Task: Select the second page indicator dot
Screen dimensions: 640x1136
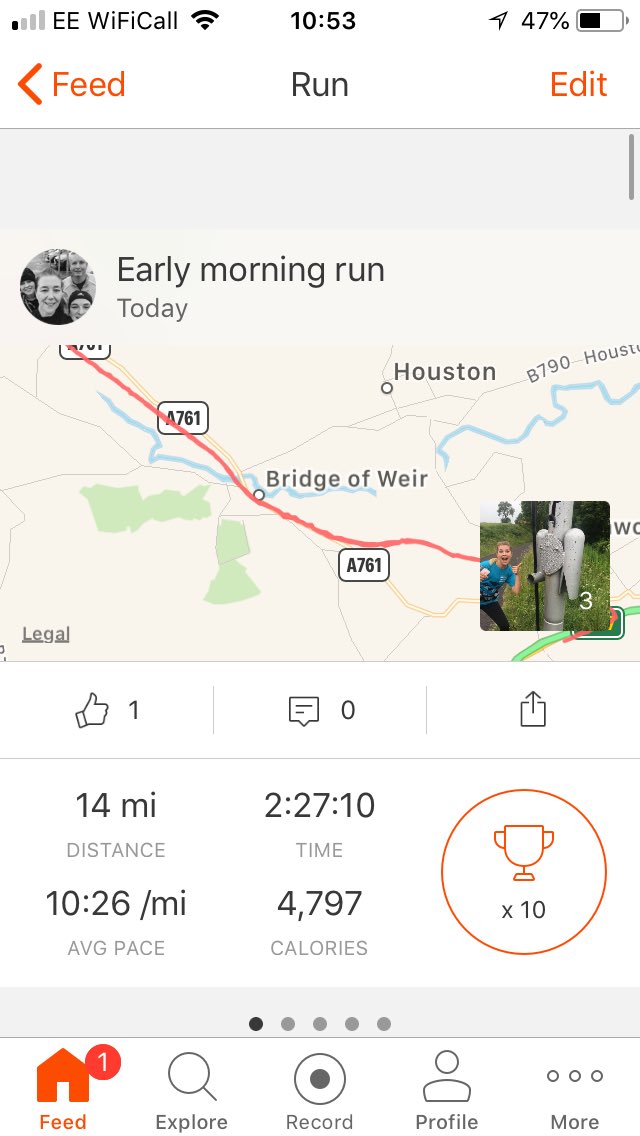Action: (288, 1024)
